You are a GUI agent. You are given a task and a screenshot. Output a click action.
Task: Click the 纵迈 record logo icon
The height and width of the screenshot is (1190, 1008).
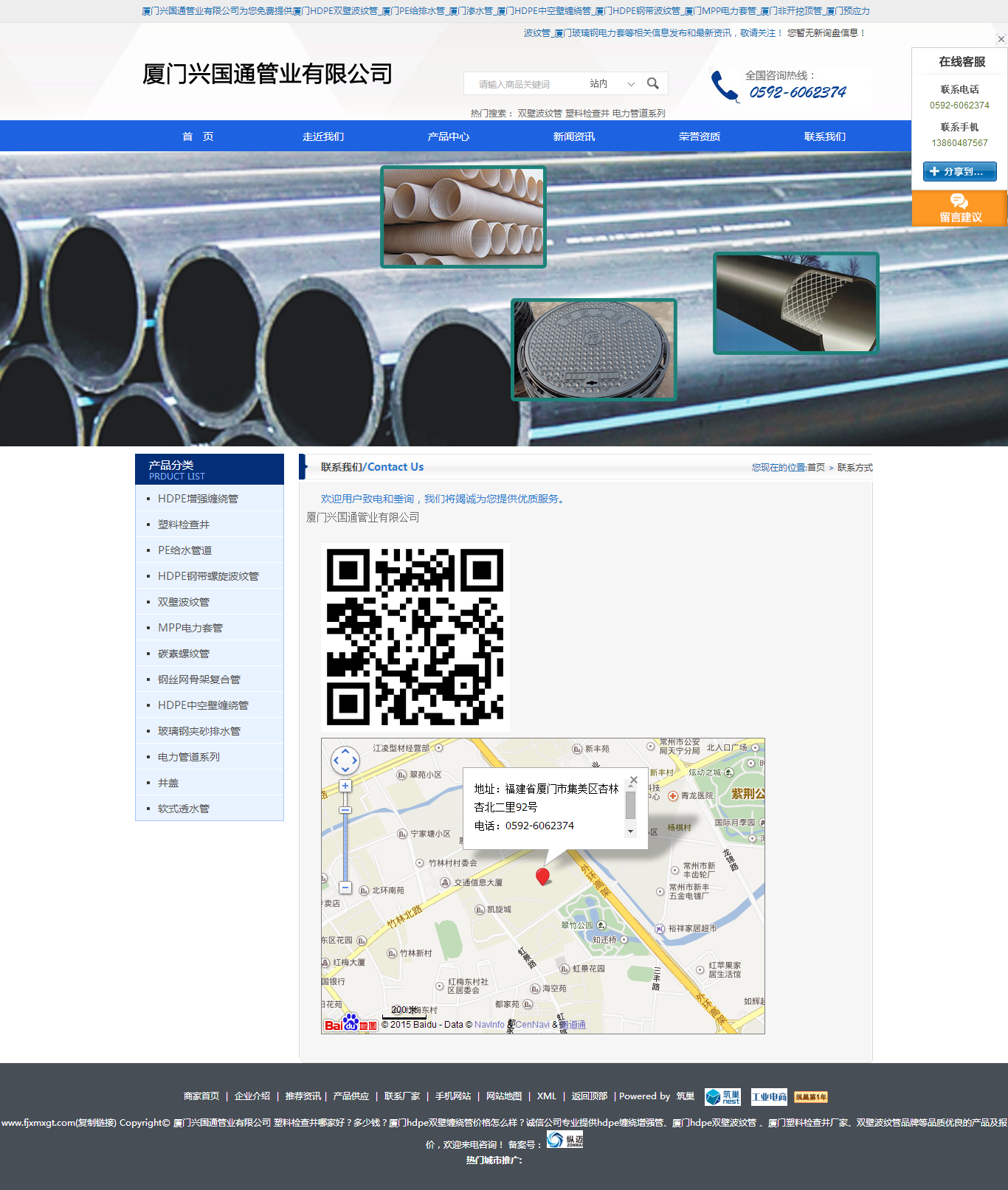565,1140
